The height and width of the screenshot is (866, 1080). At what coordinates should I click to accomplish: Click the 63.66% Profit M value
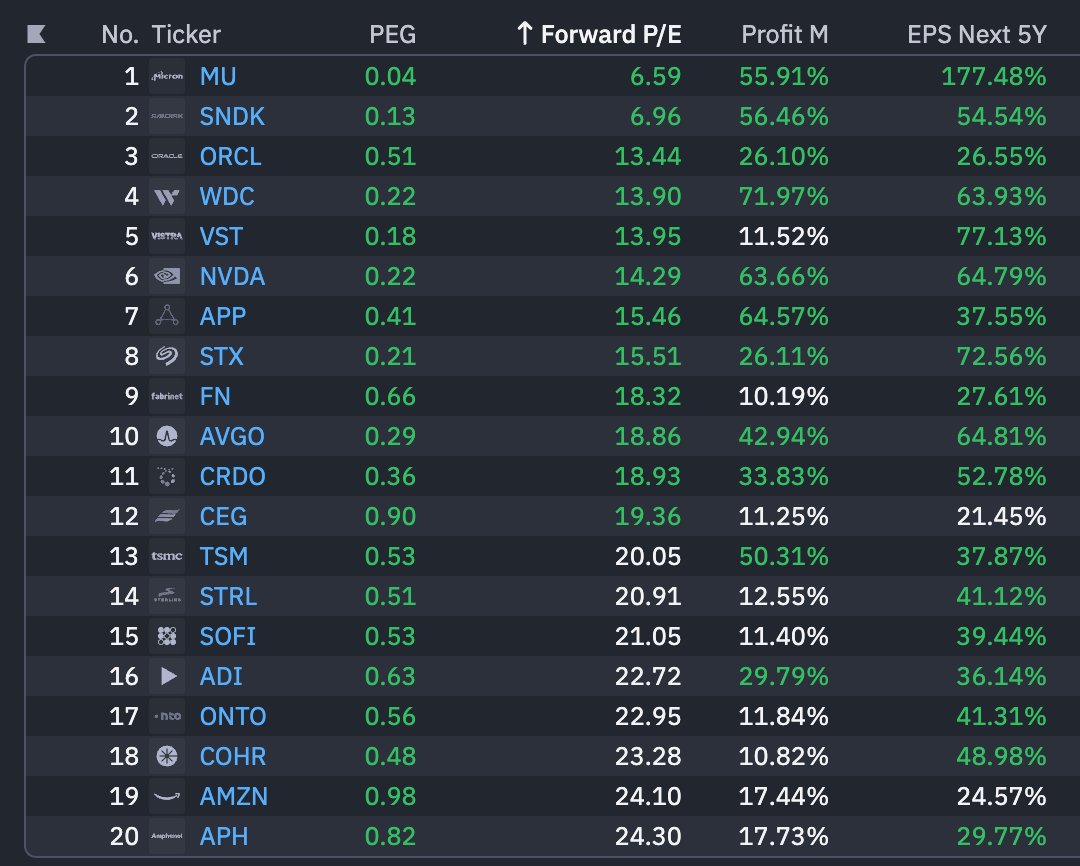tap(784, 276)
